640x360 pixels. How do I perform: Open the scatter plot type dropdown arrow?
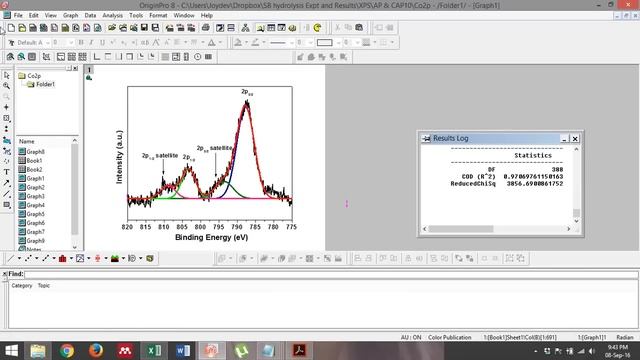pyautogui.click(x=36, y=258)
